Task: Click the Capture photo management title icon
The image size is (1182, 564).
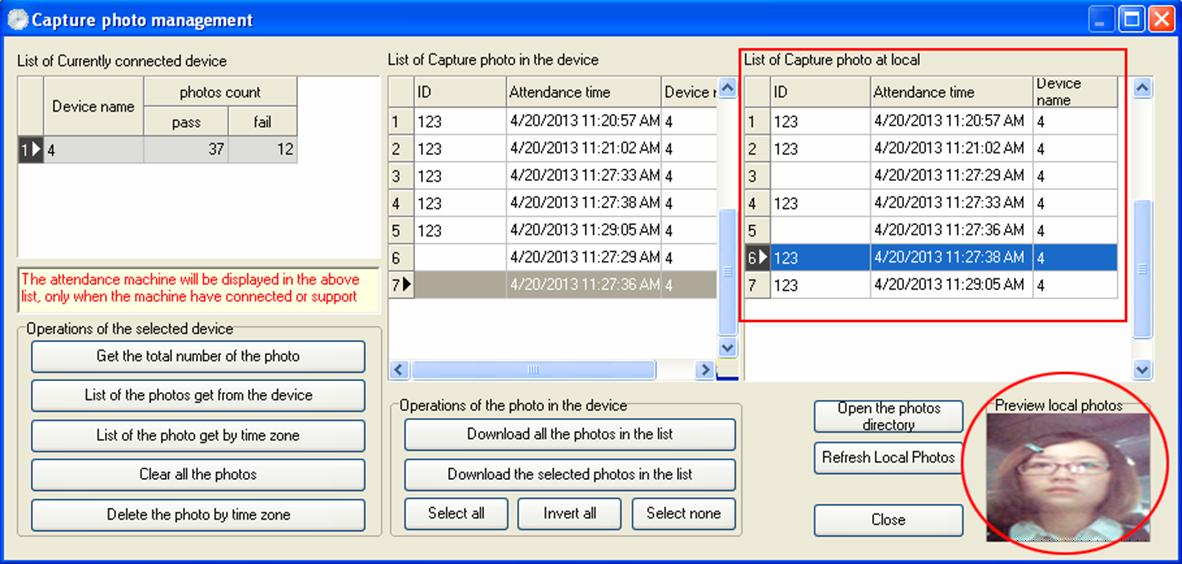Action: tap(17, 20)
